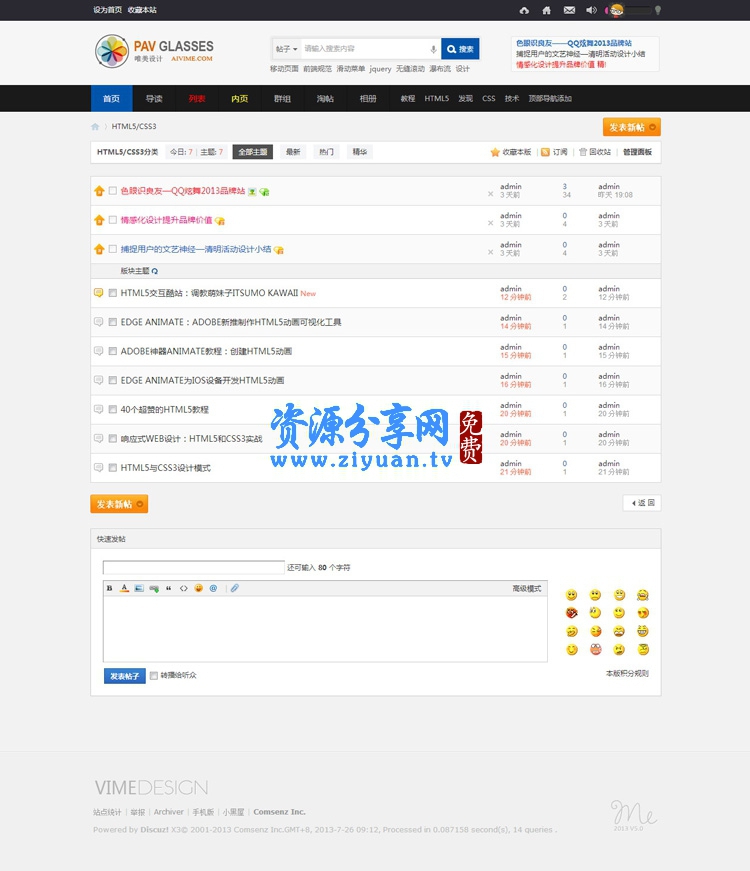Click the top orange 发表新帖 button

pos(632,127)
